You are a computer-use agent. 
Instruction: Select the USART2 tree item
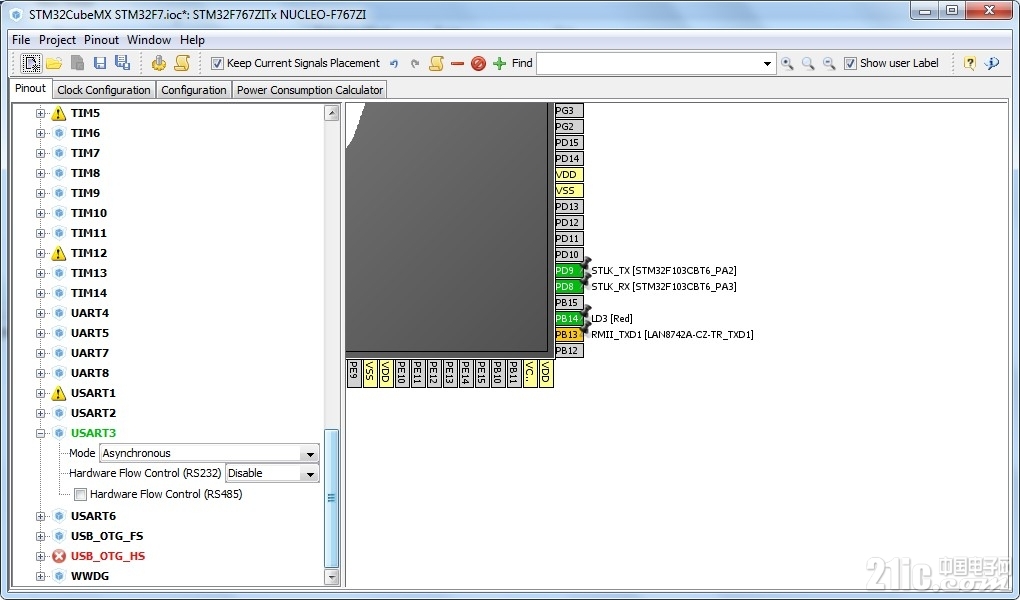pyautogui.click(x=93, y=413)
